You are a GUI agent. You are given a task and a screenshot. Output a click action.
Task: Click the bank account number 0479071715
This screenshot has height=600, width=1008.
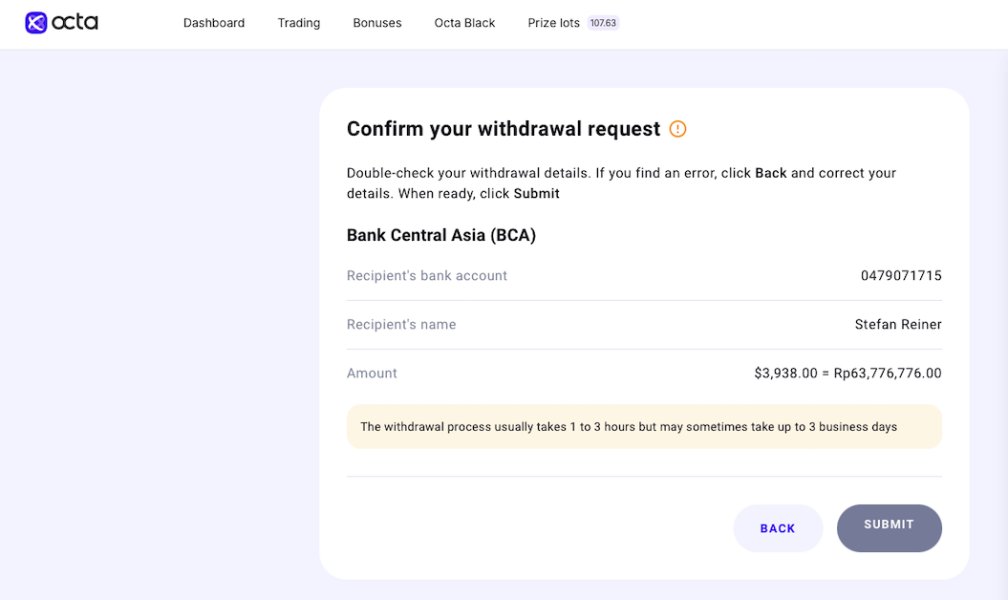click(901, 276)
